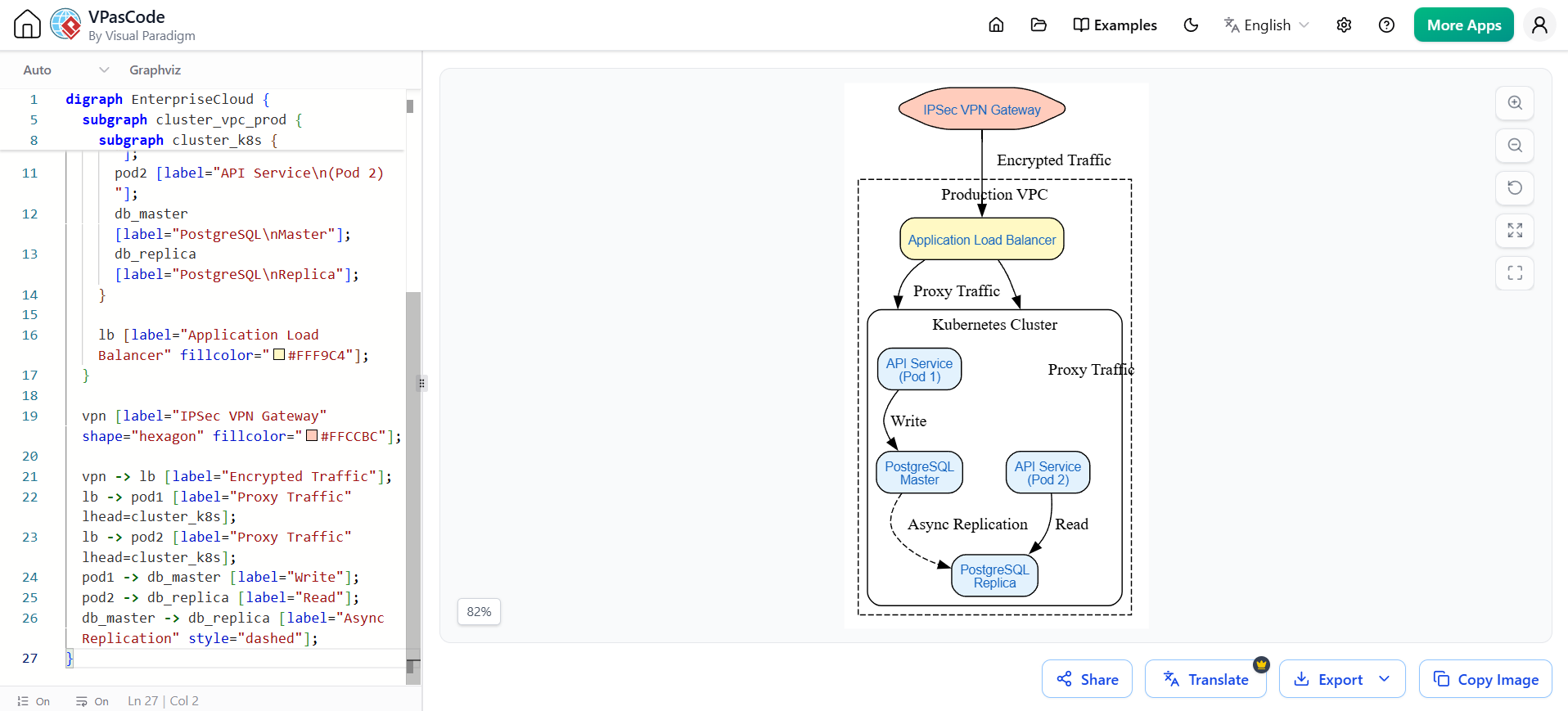The image size is (1568, 711).
Task: Click the 82% zoom level indicator
Action: 479,611
